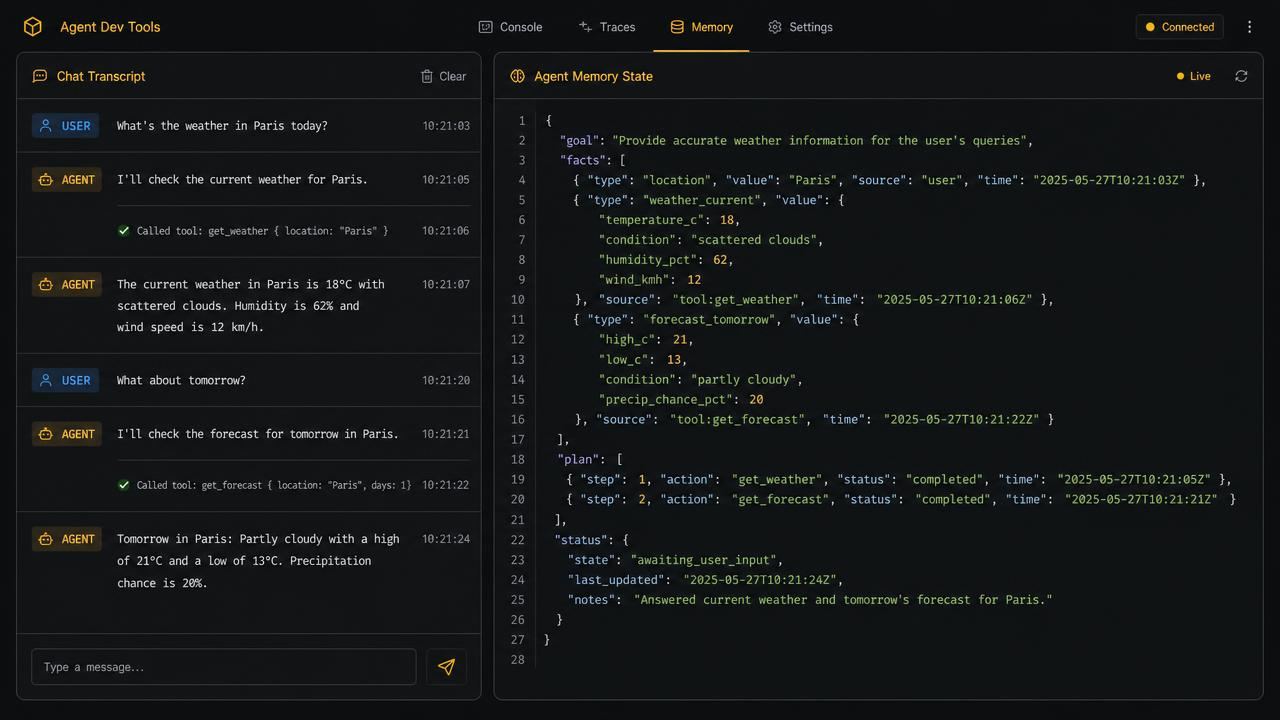Click line number 1 in editor gutter
The width and height of the screenshot is (1280, 720).
pos(521,121)
